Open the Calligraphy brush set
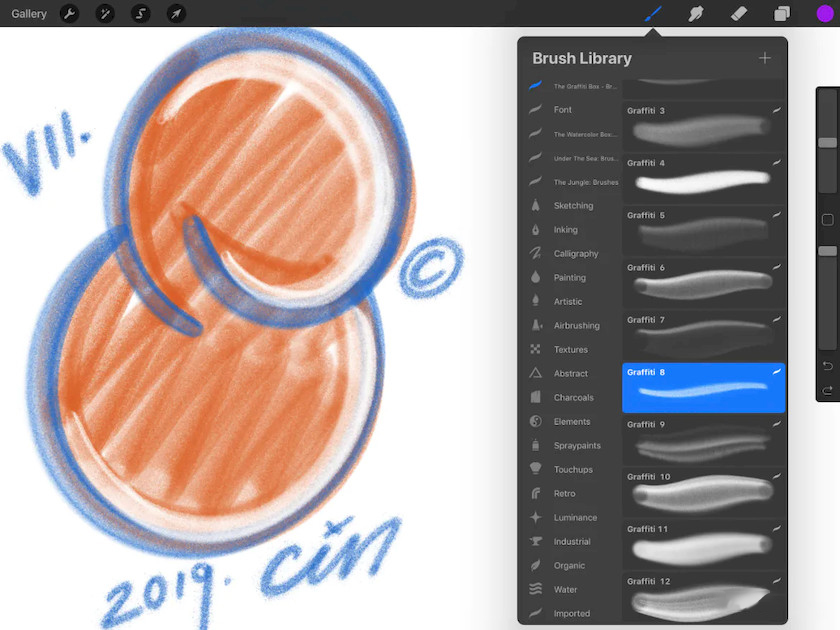This screenshot has width=840, height=630. (575, 254)
